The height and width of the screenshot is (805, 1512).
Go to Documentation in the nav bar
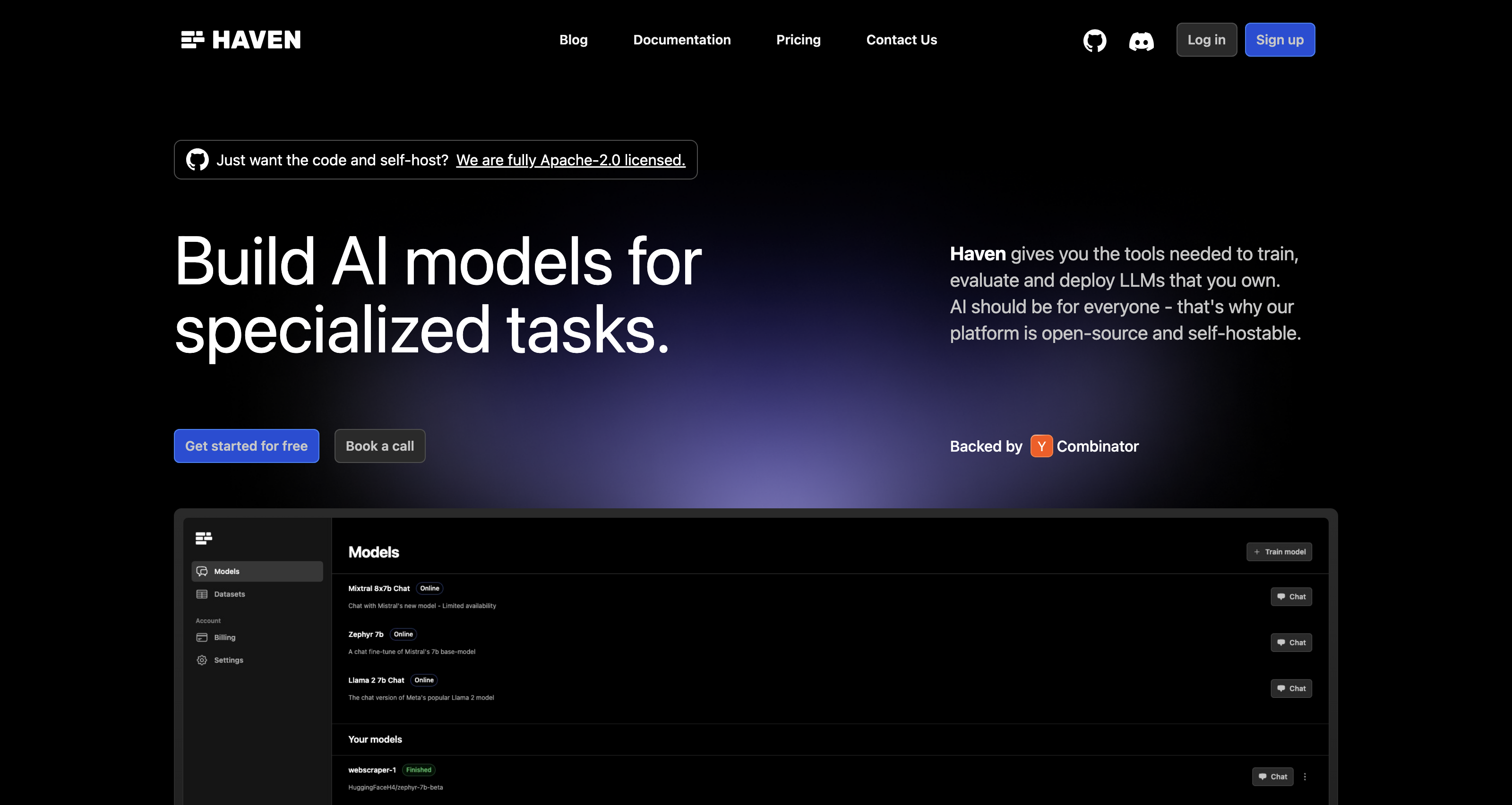[682, 40]
